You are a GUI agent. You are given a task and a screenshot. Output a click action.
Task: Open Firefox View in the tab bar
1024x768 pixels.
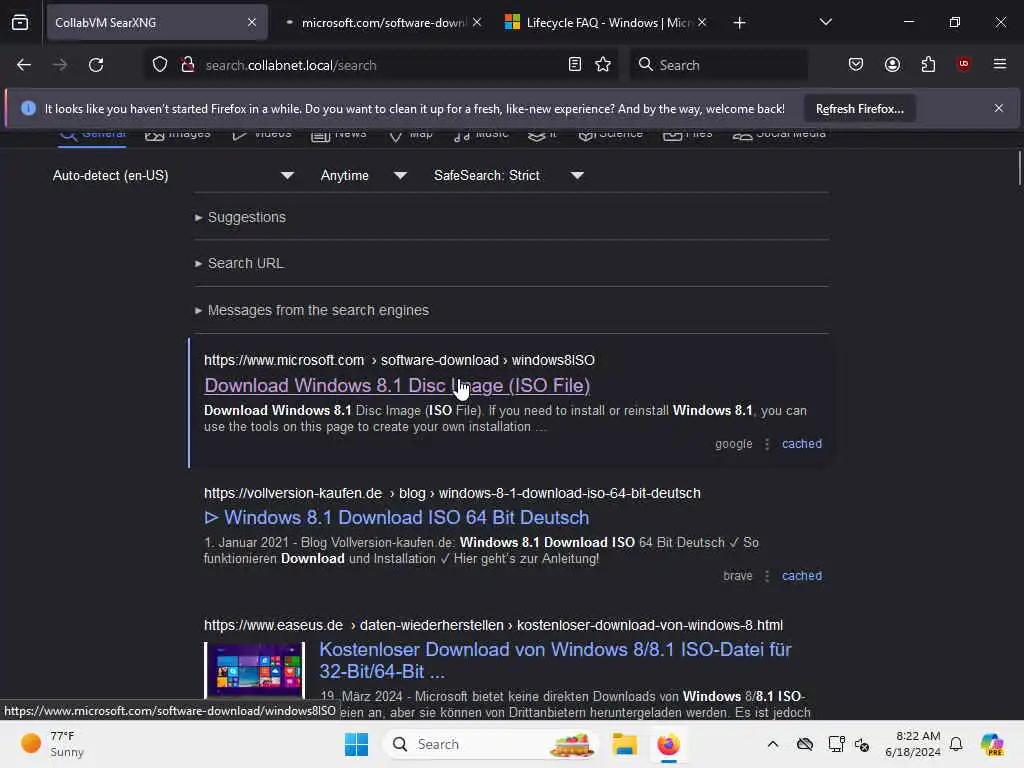(20, 22)
